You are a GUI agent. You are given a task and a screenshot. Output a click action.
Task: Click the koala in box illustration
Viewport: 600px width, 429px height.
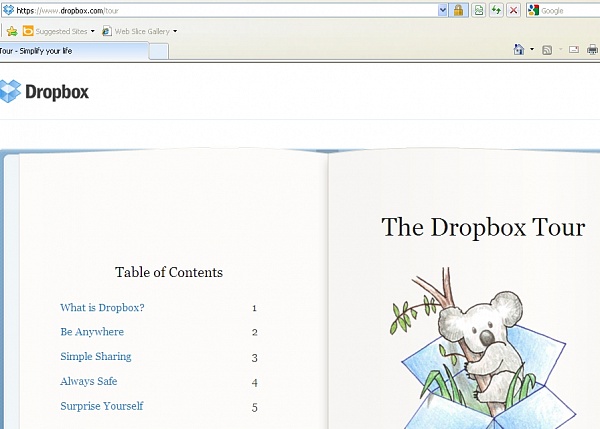(483, 348)
